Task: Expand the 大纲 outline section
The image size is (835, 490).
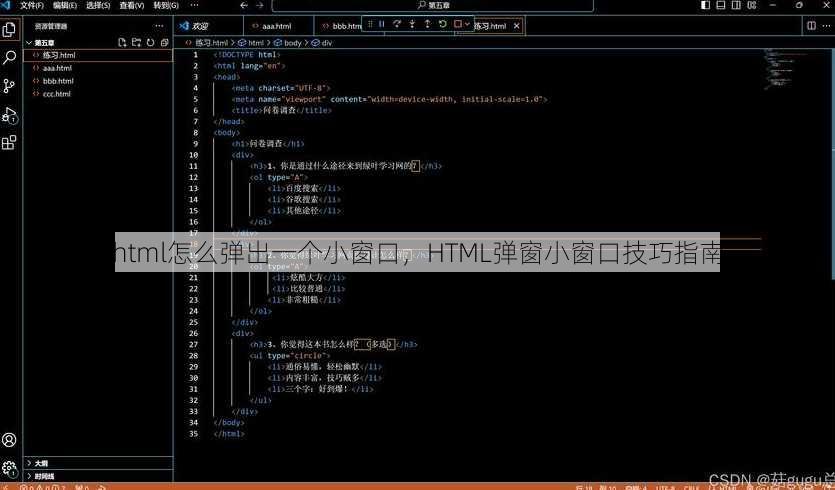Action: click(98, 463)
